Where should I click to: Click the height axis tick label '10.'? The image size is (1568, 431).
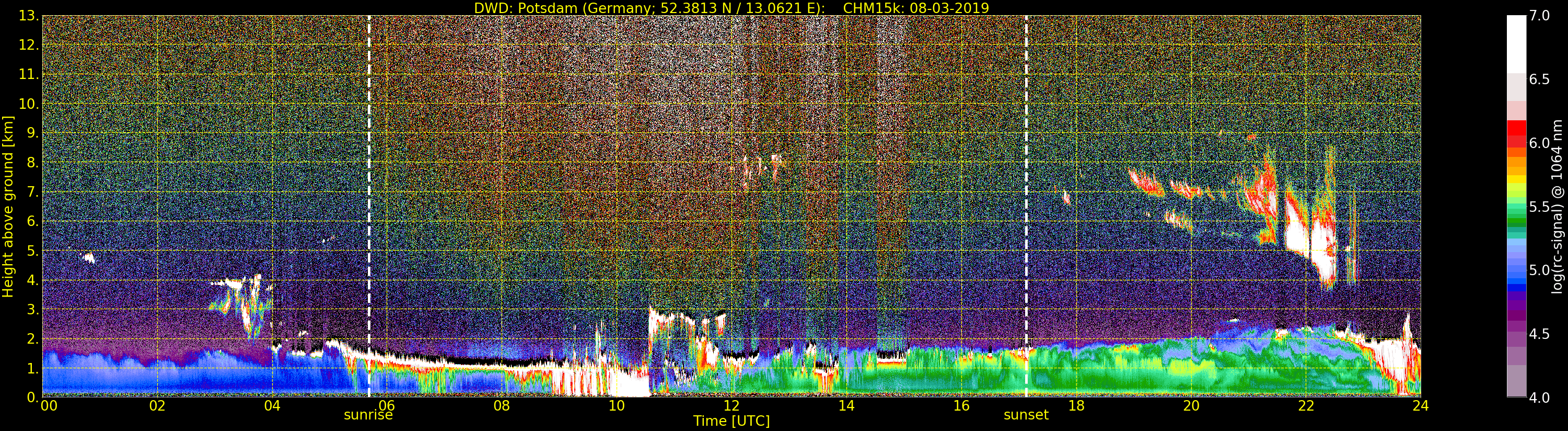point(29,104)
